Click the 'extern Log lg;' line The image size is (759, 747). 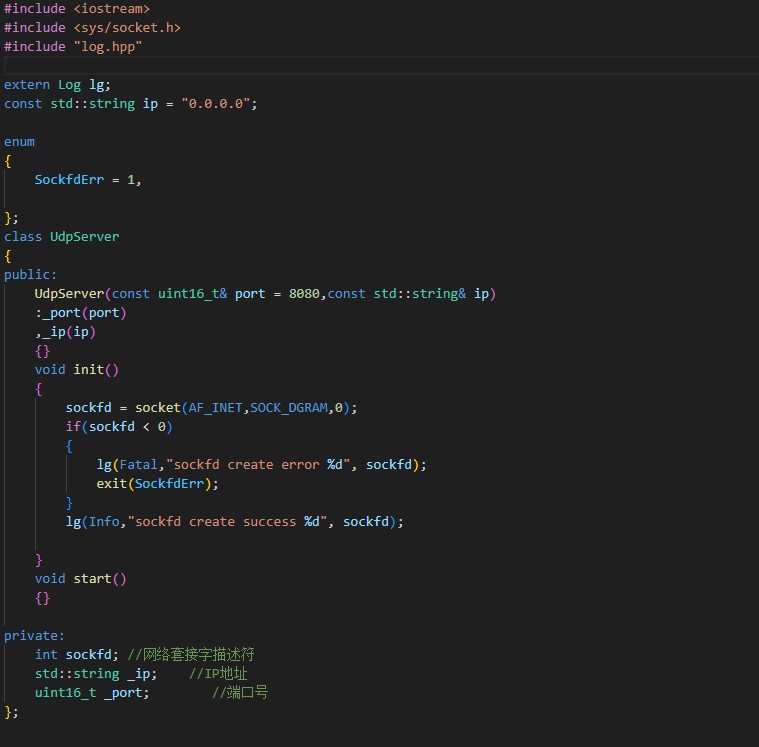pyautogui.click(x=57, y=85)
